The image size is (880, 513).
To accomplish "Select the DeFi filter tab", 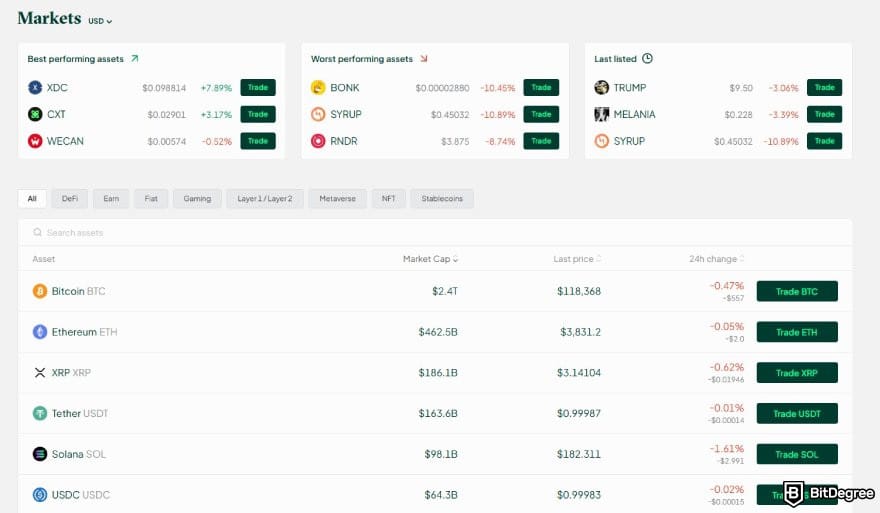I will click(70, 199).
